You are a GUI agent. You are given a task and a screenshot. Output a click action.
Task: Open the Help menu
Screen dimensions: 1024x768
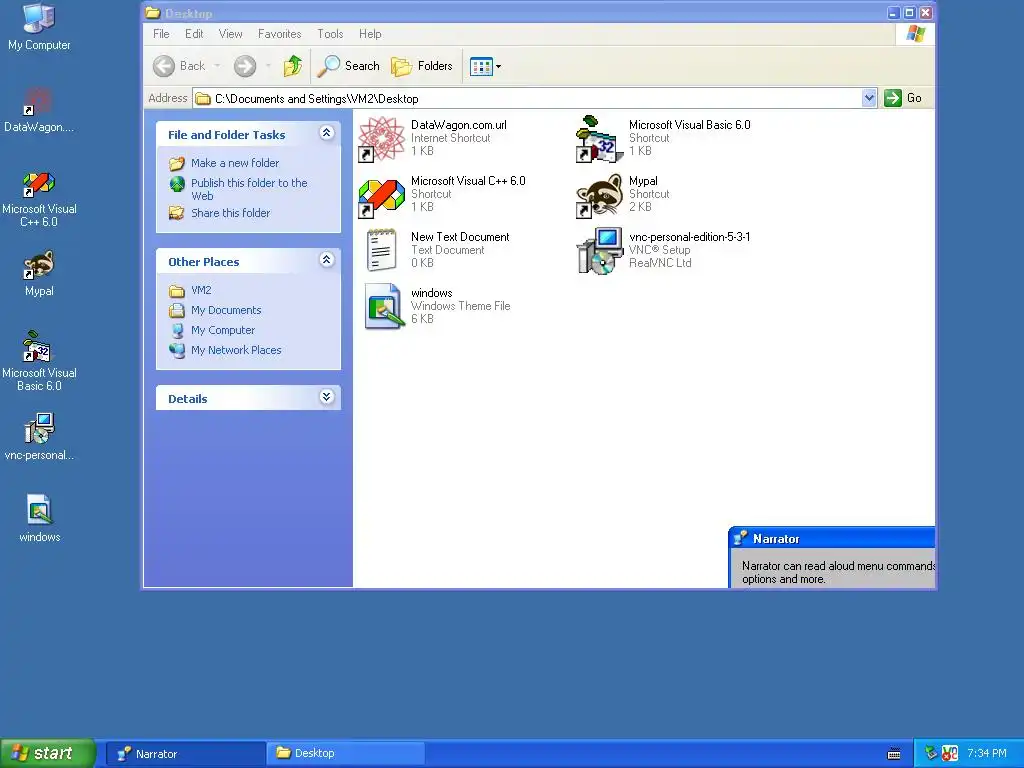click(370, 34)
